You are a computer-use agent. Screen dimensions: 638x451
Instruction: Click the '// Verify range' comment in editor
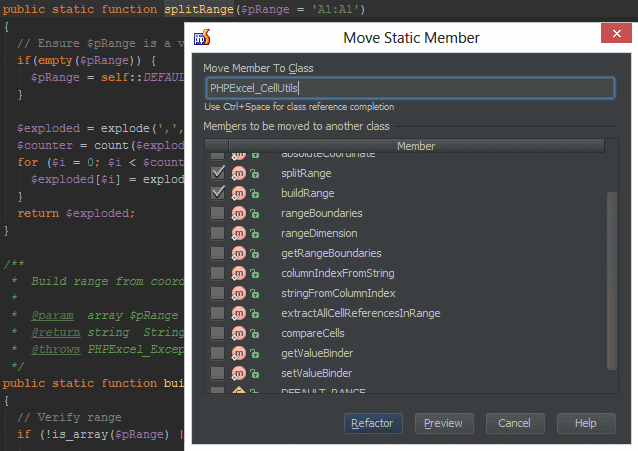(x=69, y=418)
